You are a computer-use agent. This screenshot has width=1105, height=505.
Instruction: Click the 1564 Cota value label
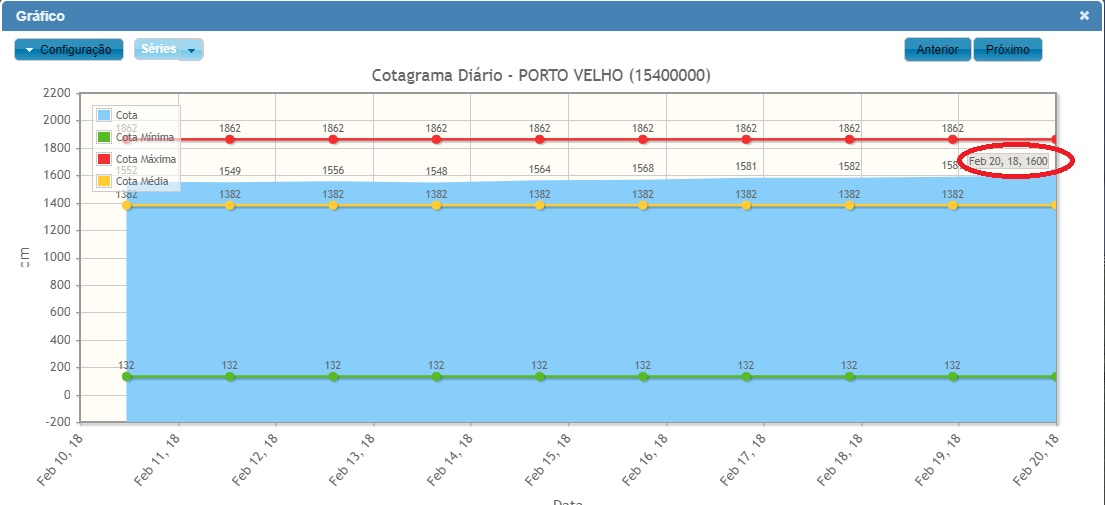[539, 170]
